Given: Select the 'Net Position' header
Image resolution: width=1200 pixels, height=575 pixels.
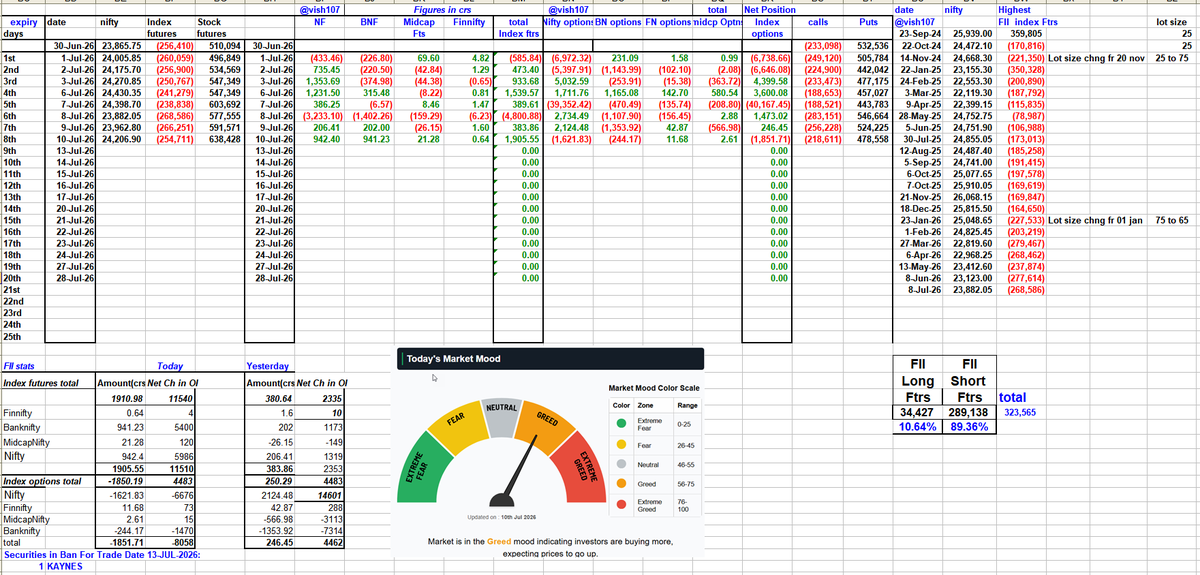Looking at the screenshot, I should click(769, 9).
